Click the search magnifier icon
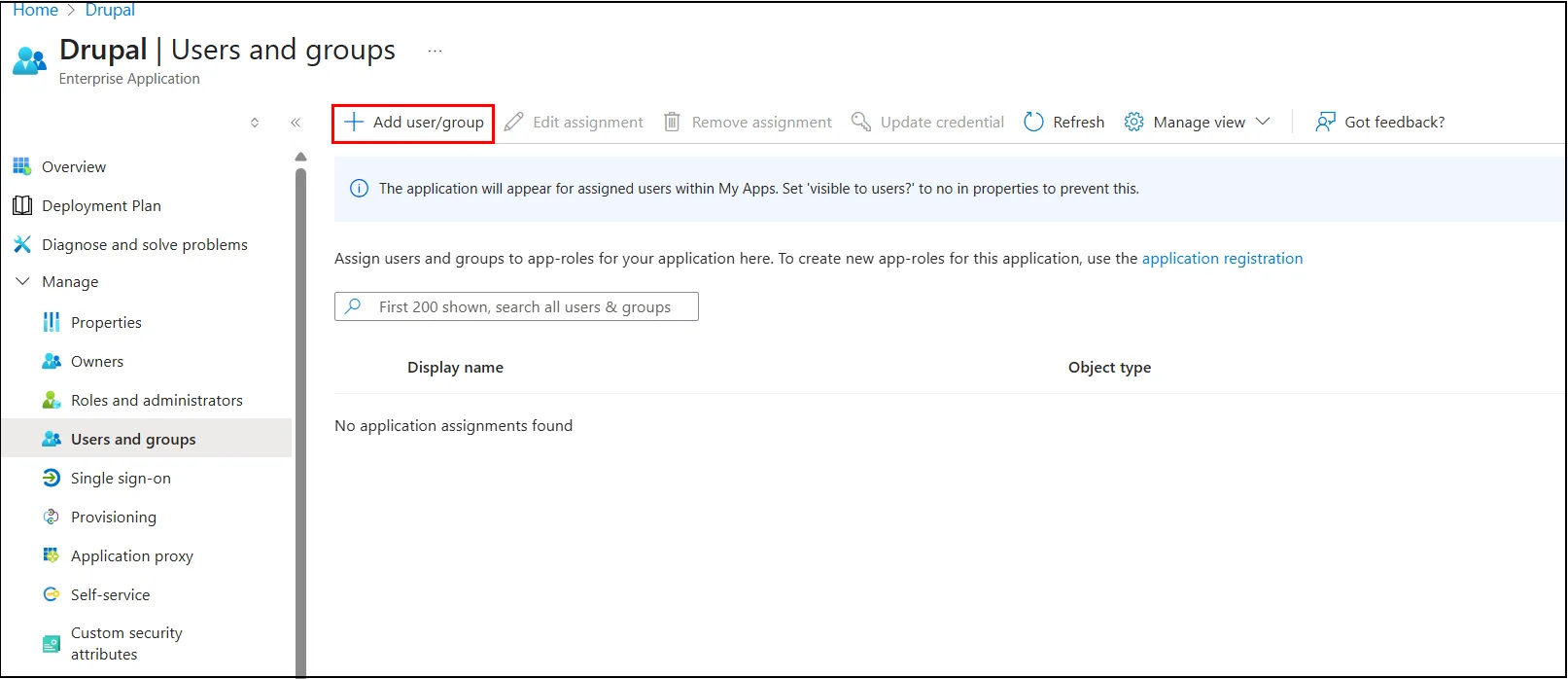 tap(354, 306)
